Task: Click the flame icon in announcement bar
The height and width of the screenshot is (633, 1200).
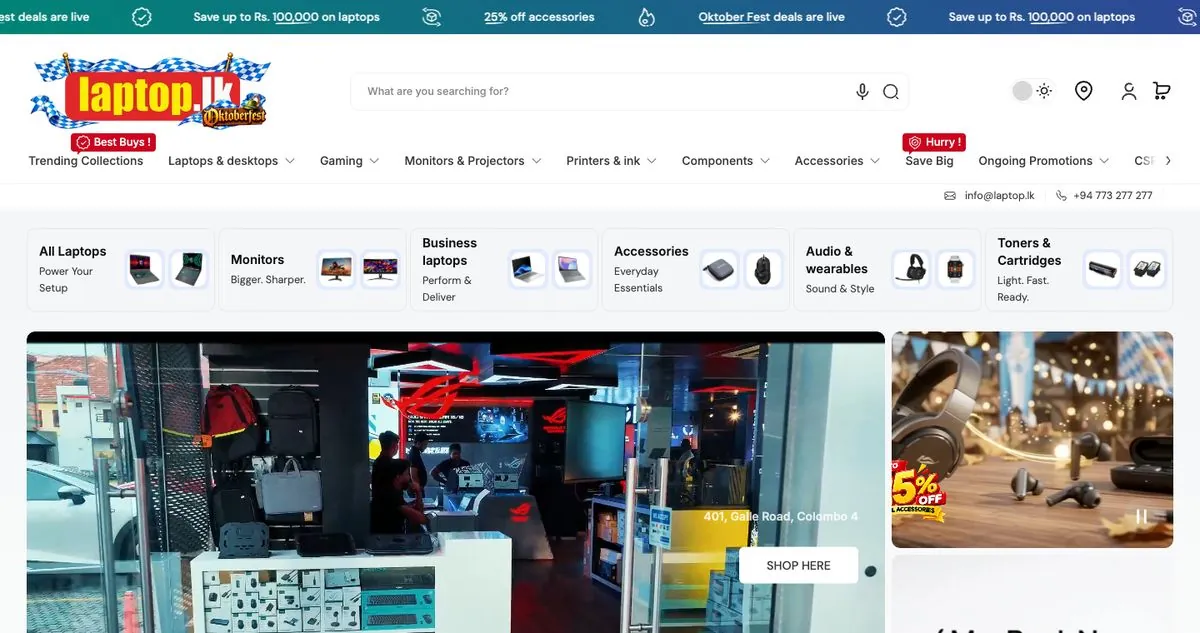Action: (646, 17)
